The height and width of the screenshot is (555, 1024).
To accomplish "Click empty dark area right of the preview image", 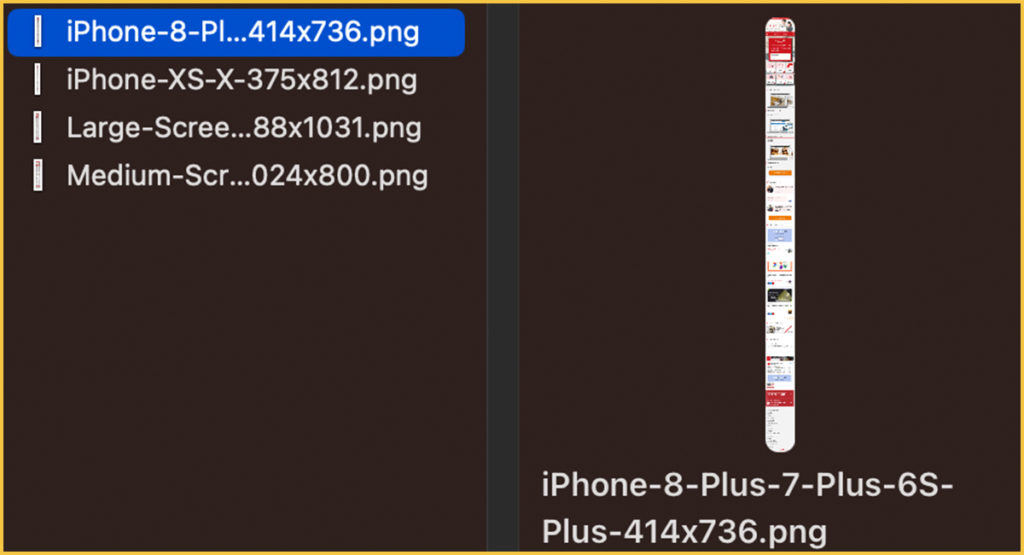I will [908, 235].
